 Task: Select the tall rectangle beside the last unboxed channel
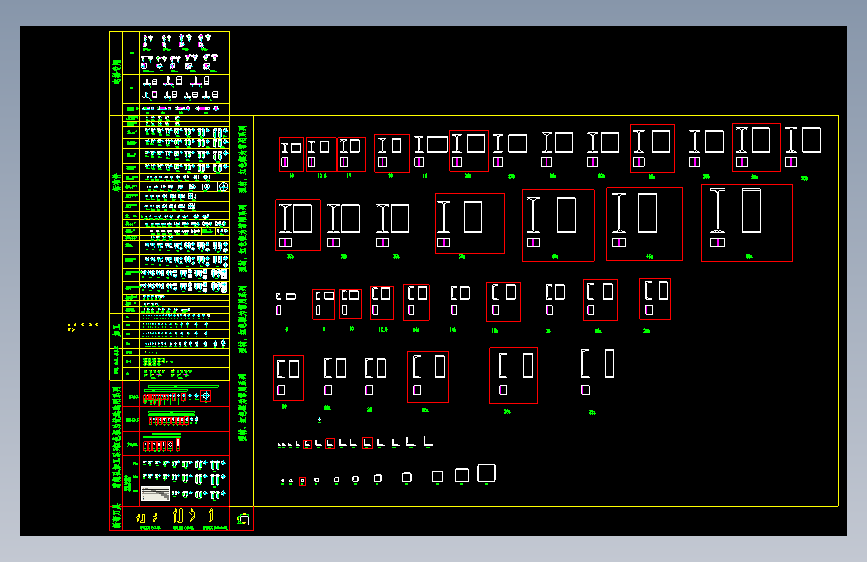tap(609, 363)
